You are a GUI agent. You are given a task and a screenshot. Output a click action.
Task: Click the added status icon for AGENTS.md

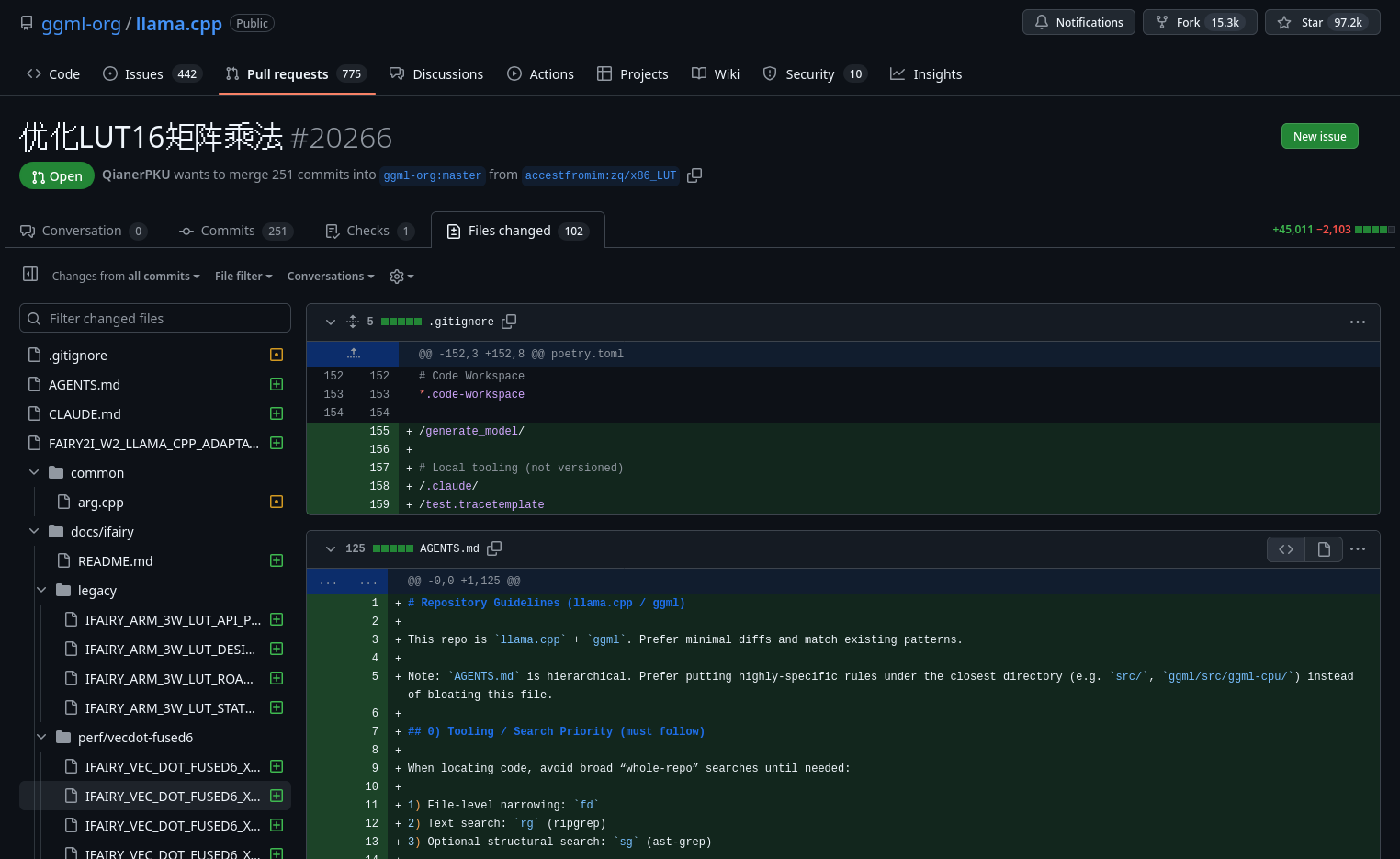(x=277, y=385)
